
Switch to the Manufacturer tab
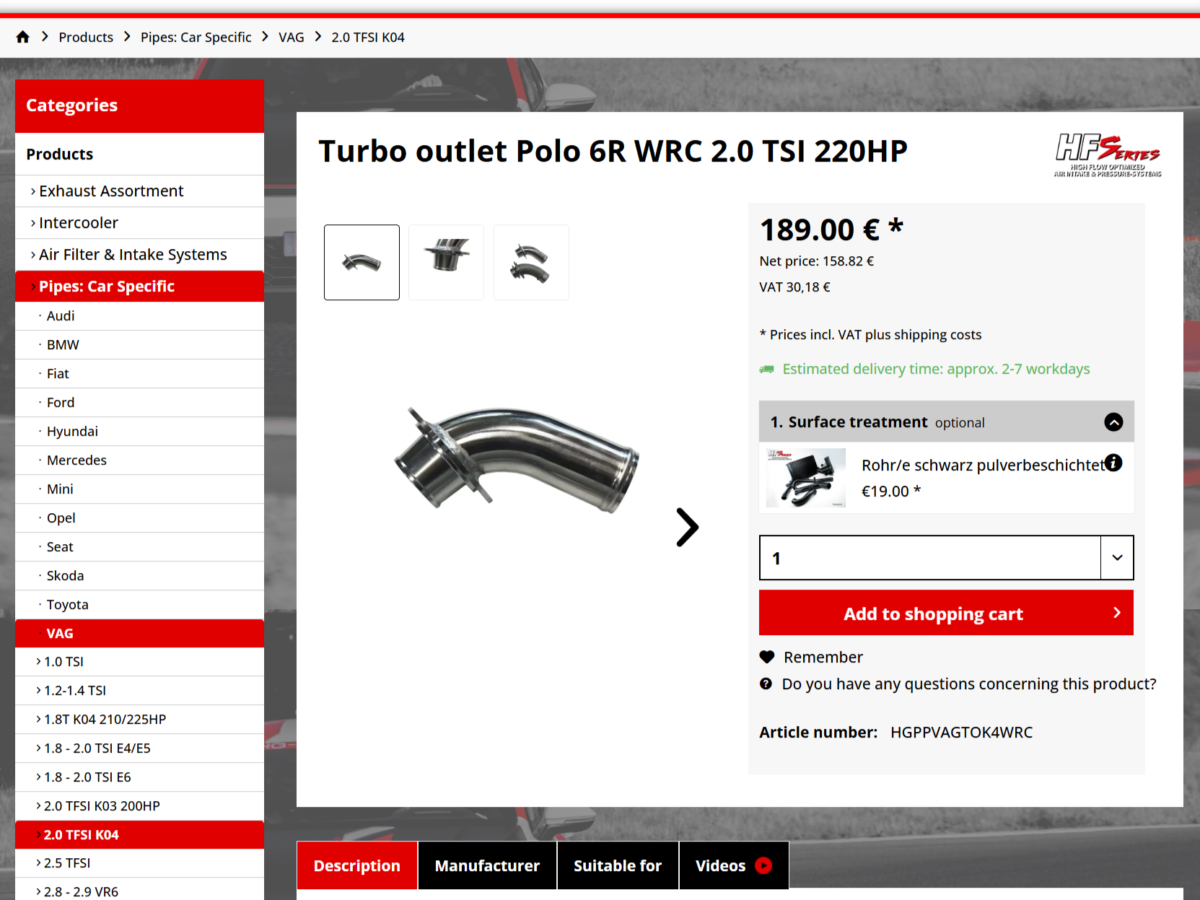(x=487, y=866)
